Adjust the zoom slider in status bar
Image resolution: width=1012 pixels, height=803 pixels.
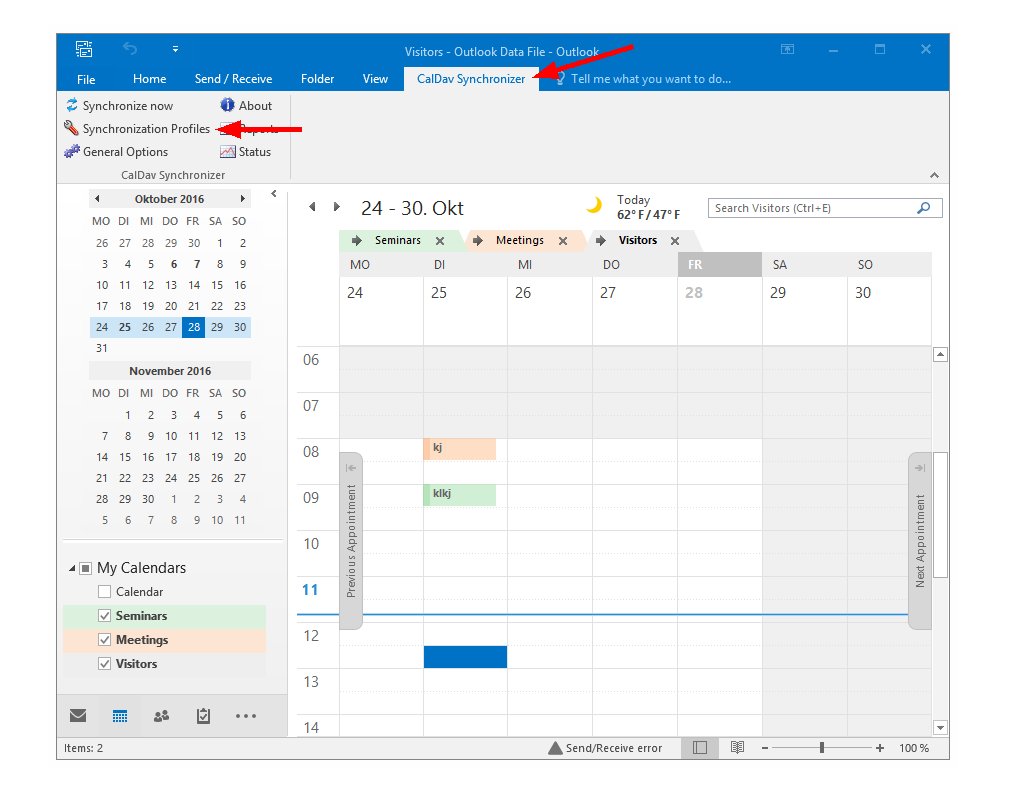[x=822, y=748]
